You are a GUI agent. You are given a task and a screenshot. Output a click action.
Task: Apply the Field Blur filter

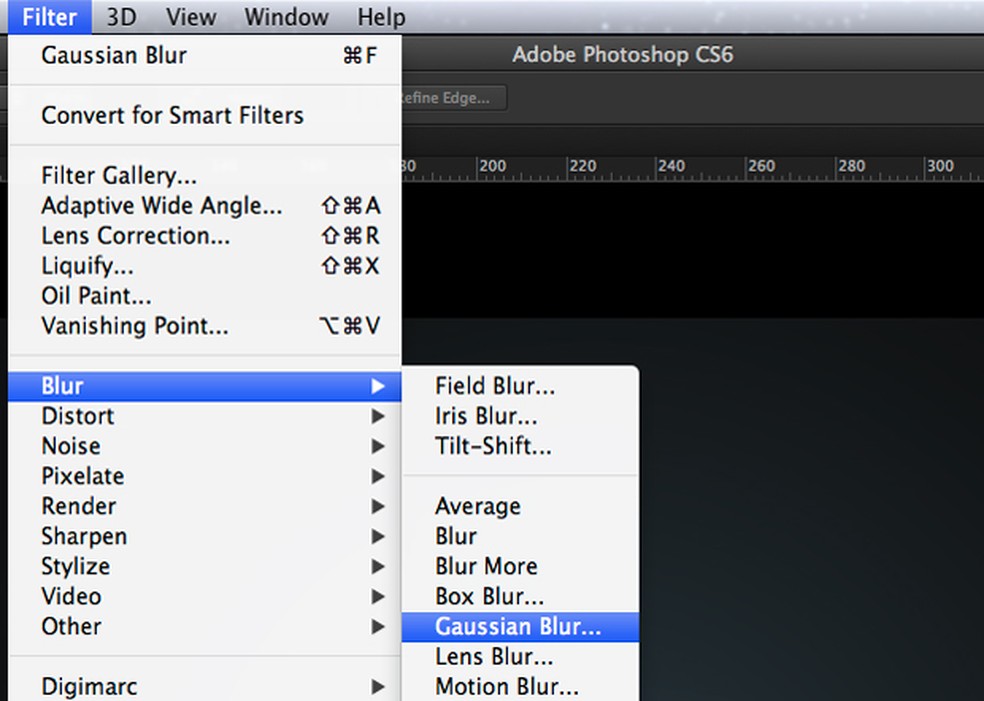495,386
